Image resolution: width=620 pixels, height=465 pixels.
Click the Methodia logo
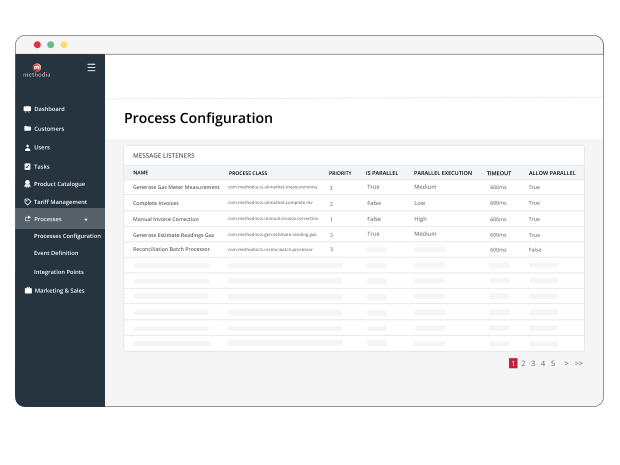pos(36,71)
